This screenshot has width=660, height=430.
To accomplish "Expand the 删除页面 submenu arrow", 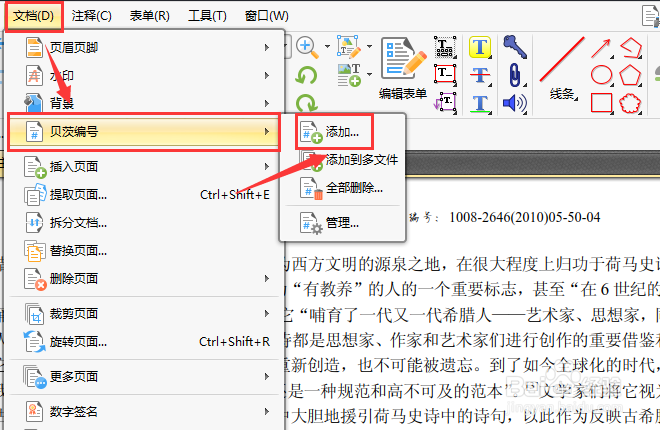I will (266, 279).
